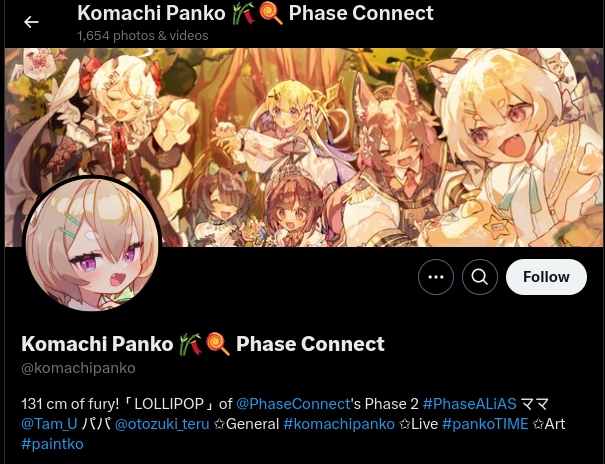The image size is (605, 464).
Task: View the banner header image
Action: click(304, 147)
